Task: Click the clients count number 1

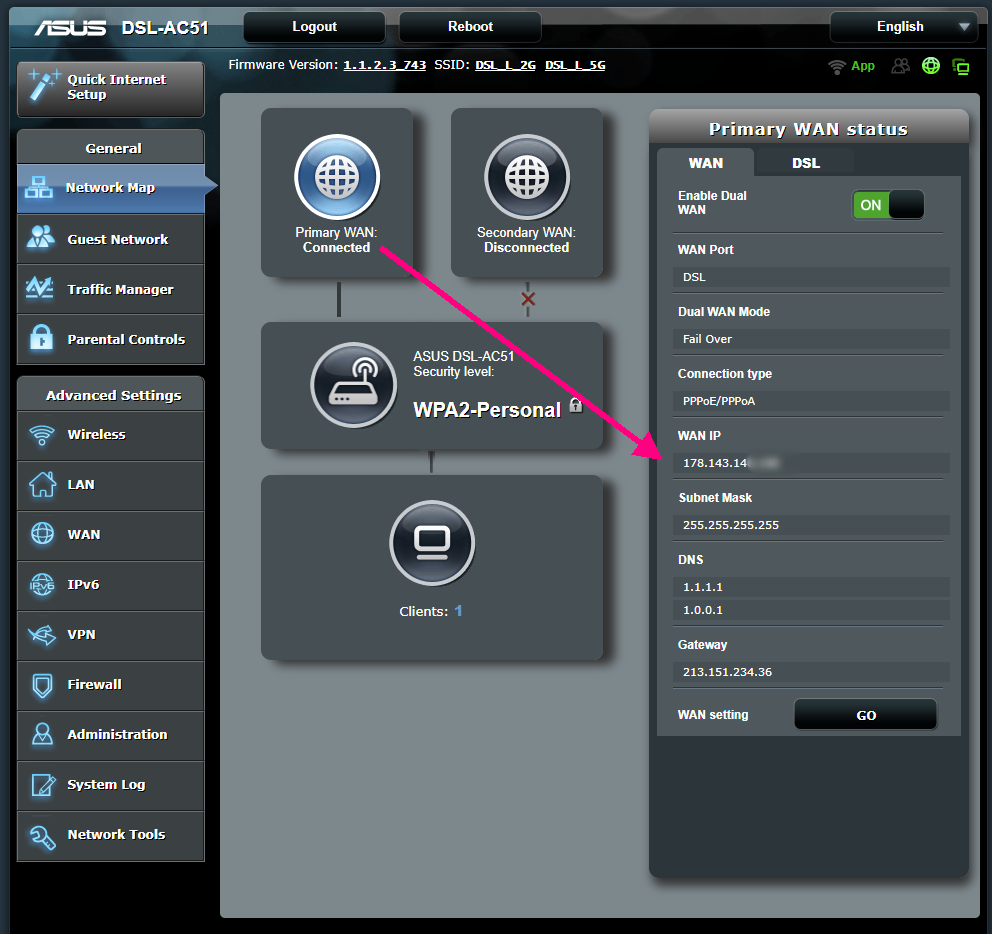Action: click(x=458, y=611)
